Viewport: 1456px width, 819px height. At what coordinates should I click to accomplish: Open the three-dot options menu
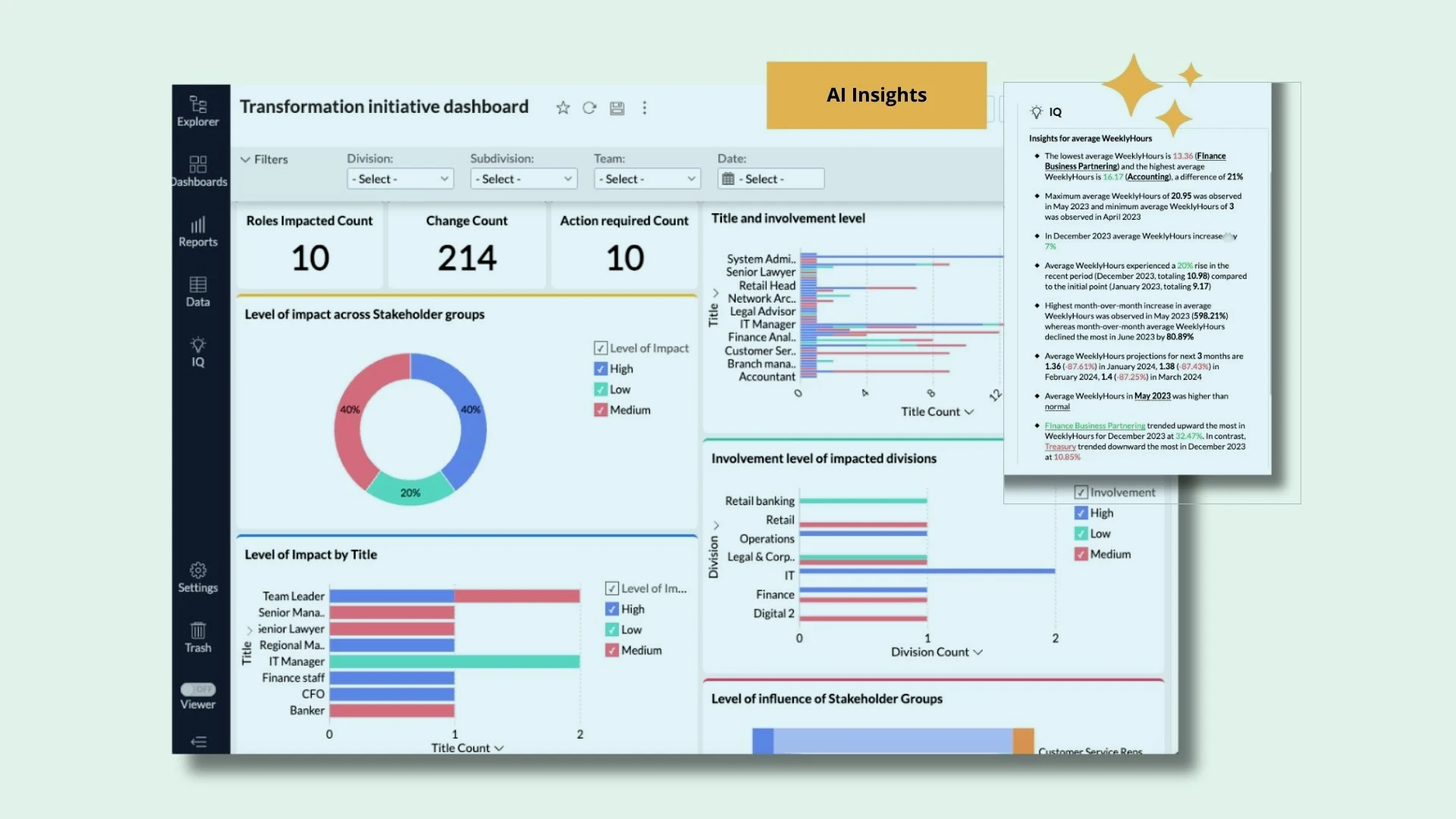[644, 108]
